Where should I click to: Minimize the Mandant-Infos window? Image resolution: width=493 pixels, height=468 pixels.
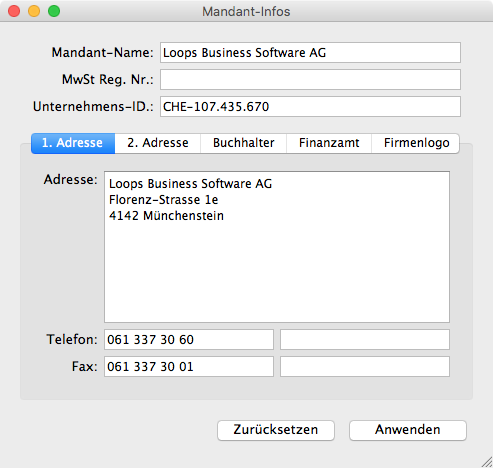(x=34, y=11)
